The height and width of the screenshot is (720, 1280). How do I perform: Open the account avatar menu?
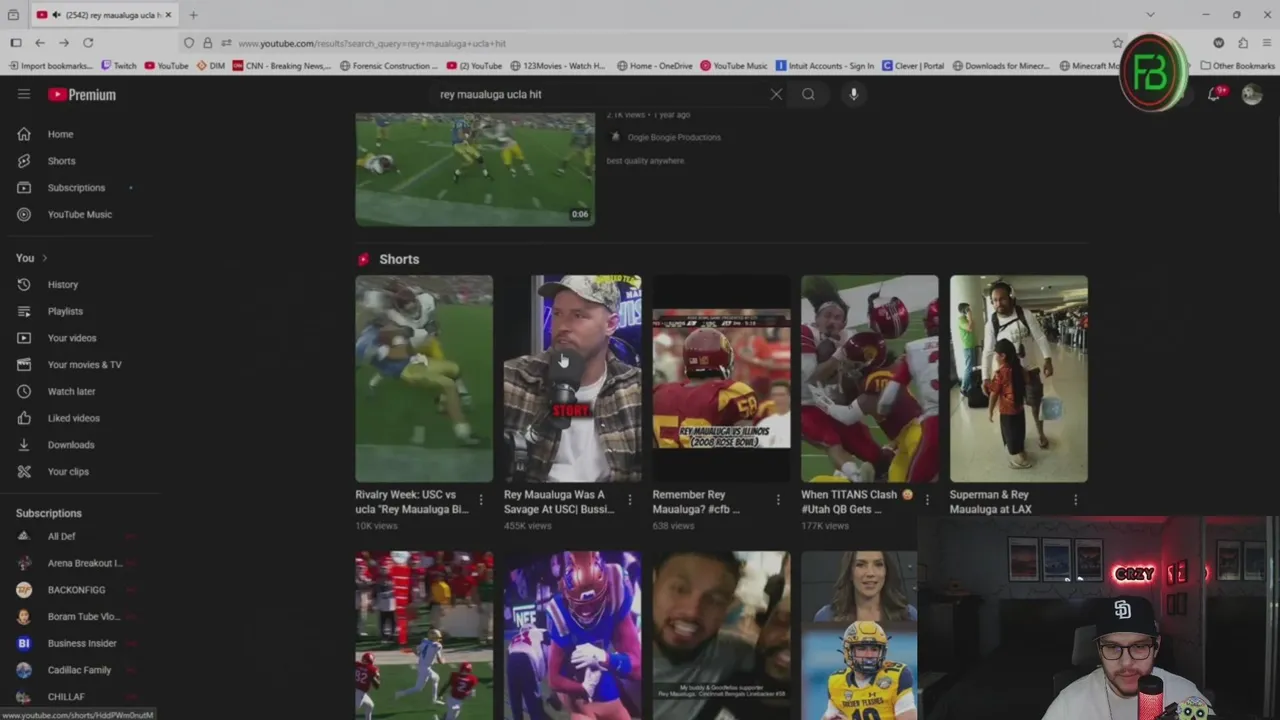click(x=1252, y=94)
